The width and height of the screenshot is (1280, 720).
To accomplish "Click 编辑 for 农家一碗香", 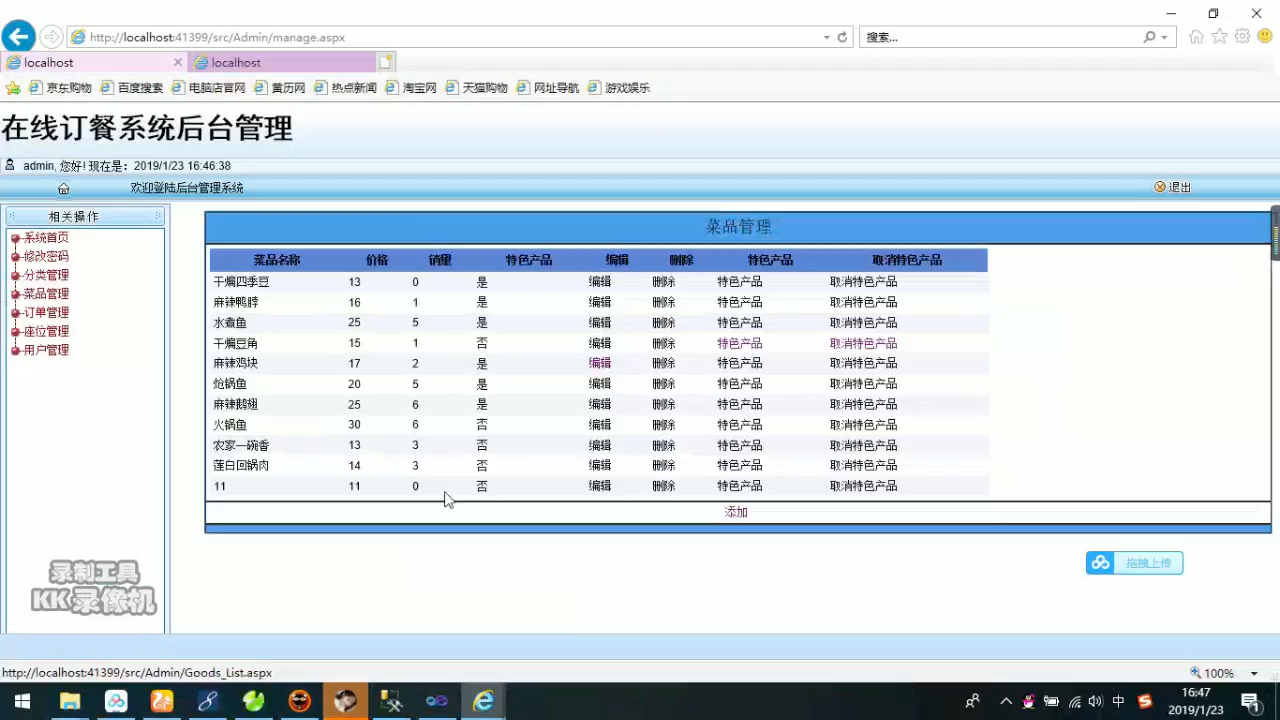I will click(600, 445).
